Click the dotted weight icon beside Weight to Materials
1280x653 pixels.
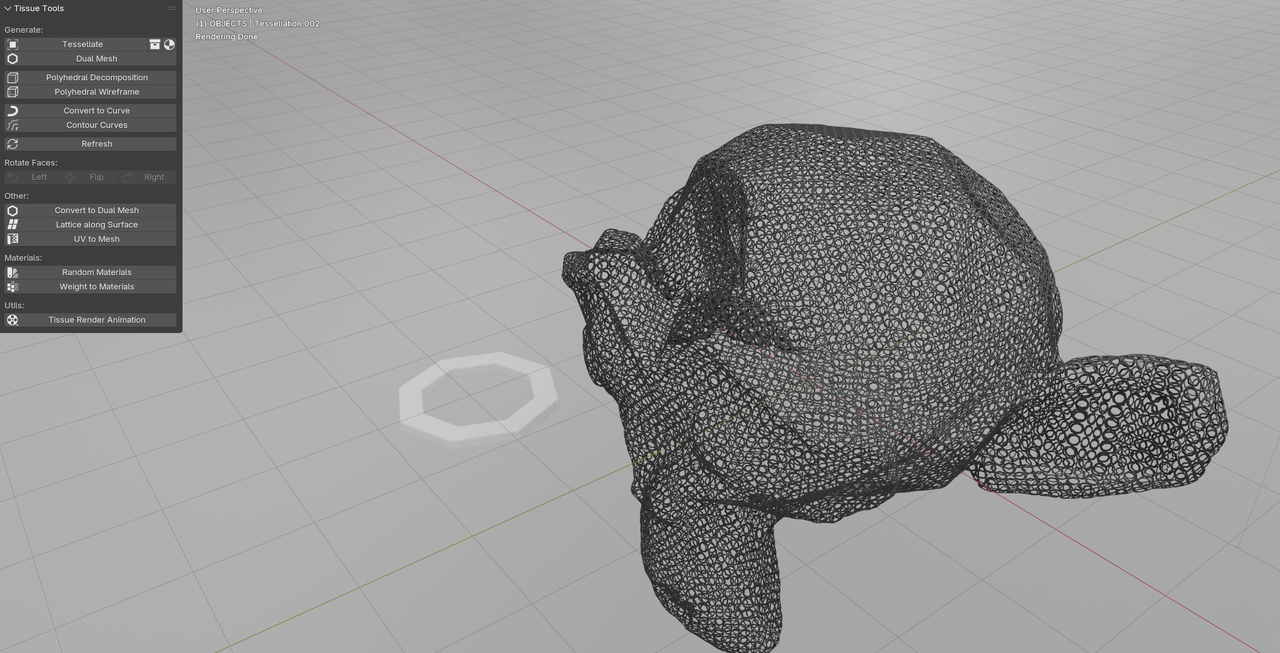click(x=12, y=286)
